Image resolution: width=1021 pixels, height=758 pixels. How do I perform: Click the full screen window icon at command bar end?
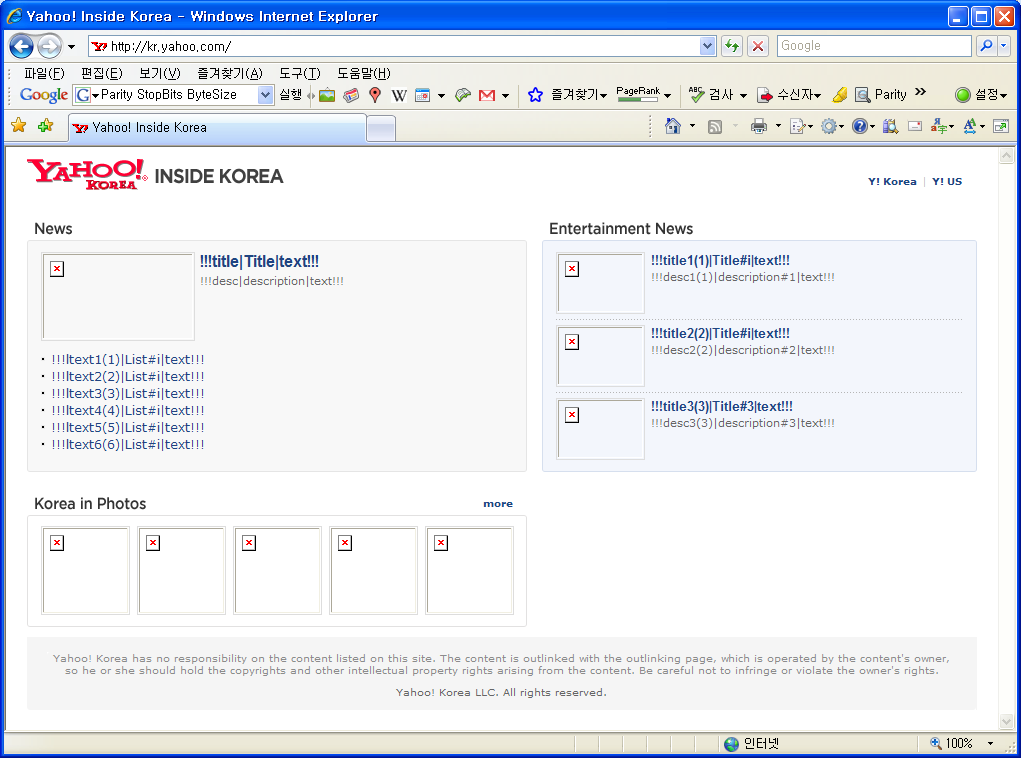1001,126
